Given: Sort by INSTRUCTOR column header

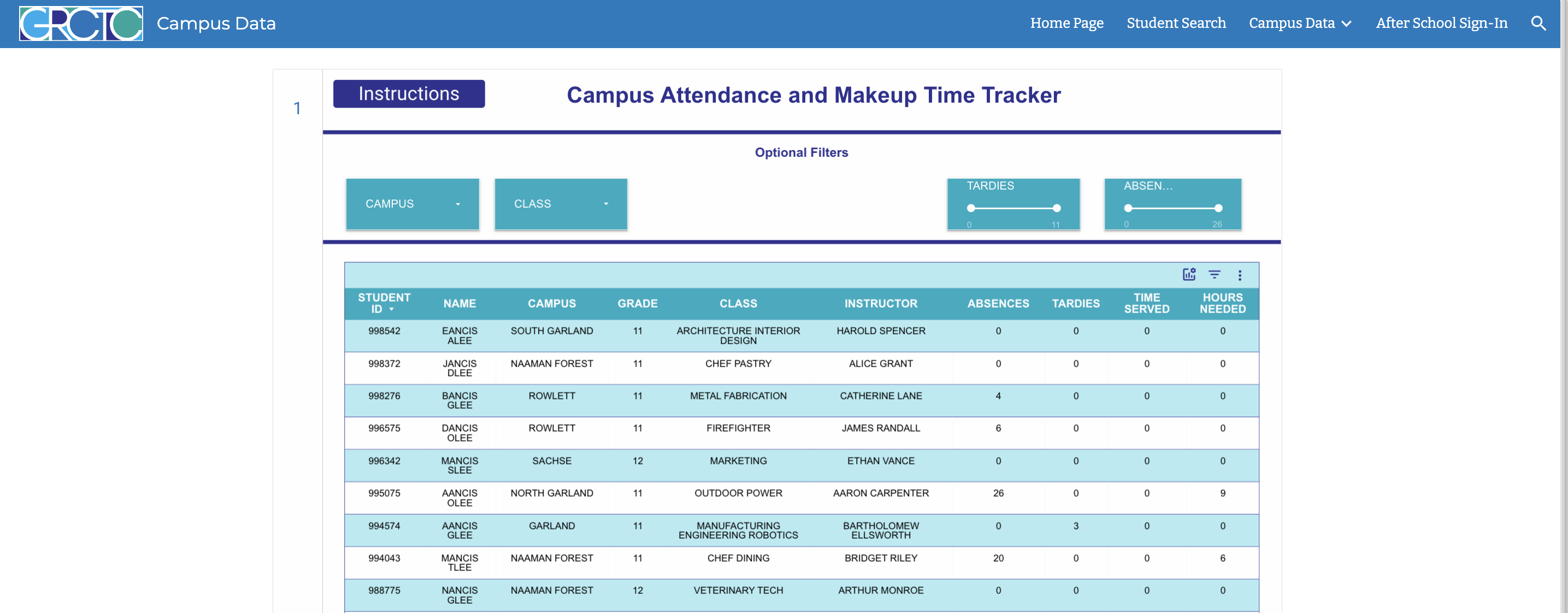Looking at the screenshot, I should (x=881, y=303).
